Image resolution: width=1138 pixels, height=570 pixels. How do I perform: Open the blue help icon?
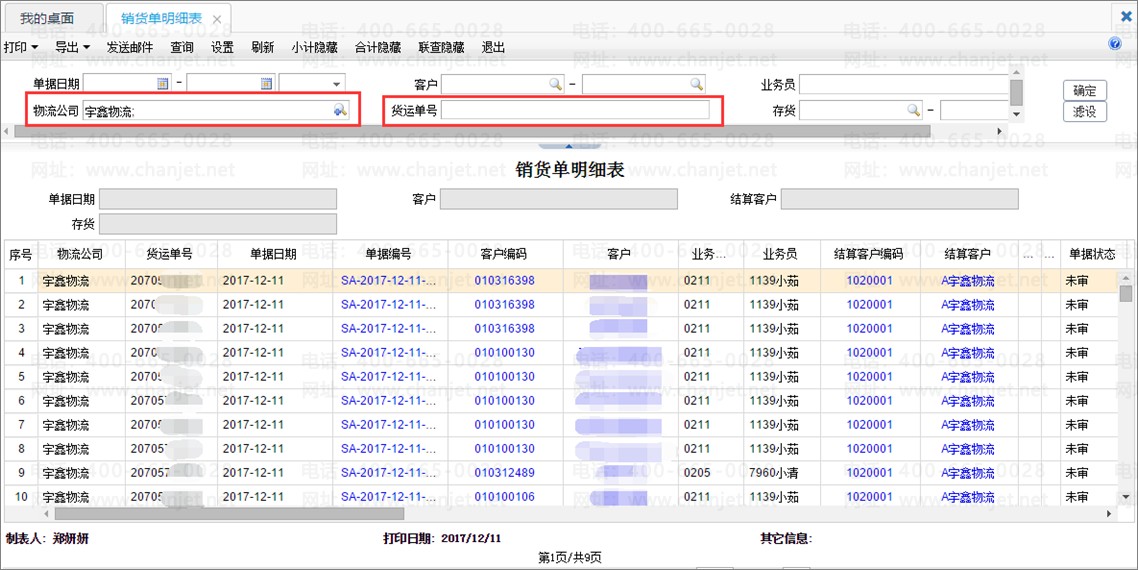tap(1115, 44)
